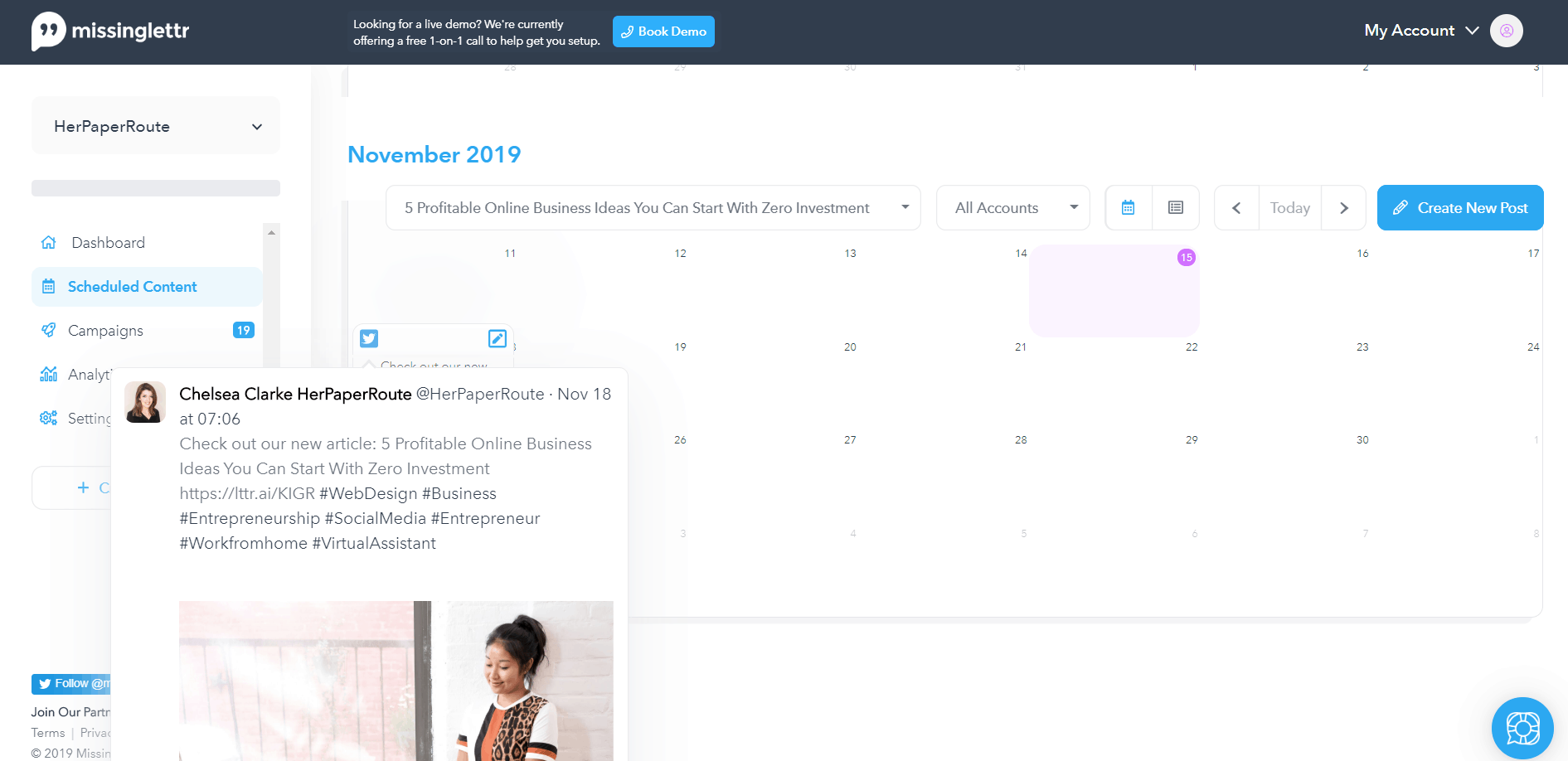
Task: Open the My Account menu
Action: tap(1421, 31)
